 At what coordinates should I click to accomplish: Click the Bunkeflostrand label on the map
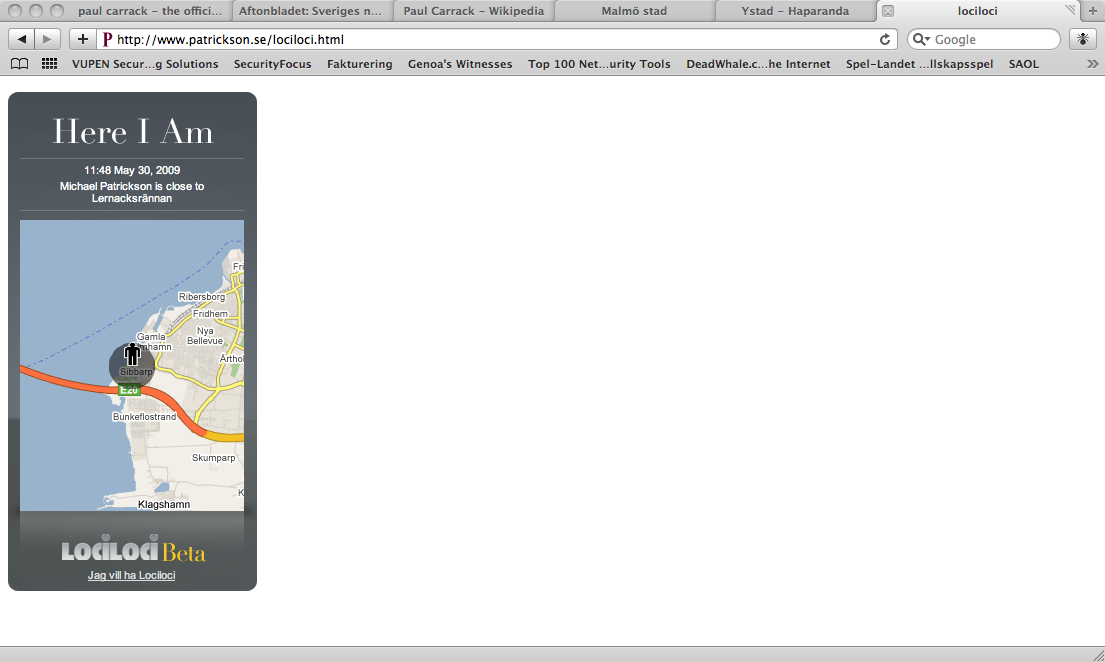click(x=144, y=417)
